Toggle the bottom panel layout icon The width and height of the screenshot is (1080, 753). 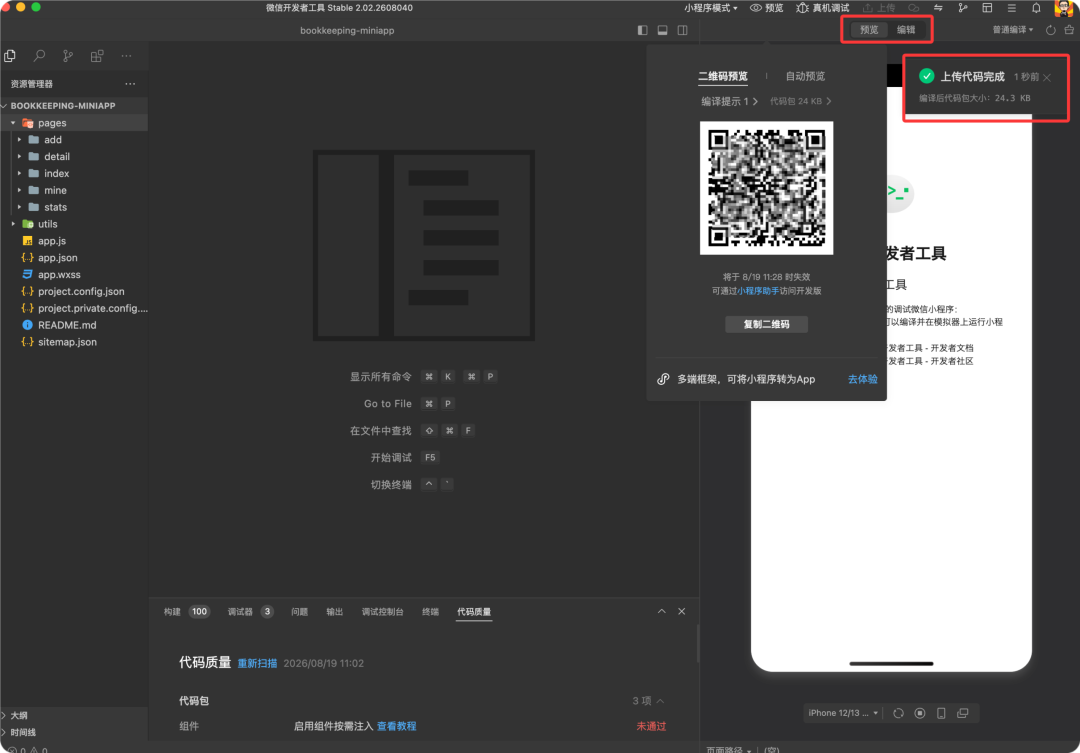click(662, 30)
